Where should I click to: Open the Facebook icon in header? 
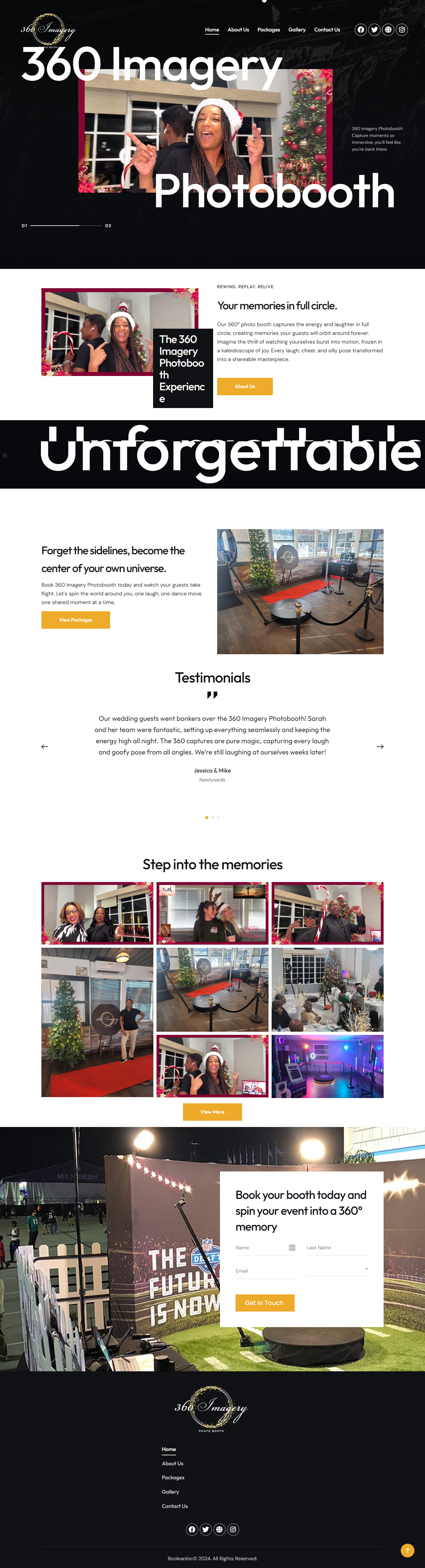coord(361,29)
